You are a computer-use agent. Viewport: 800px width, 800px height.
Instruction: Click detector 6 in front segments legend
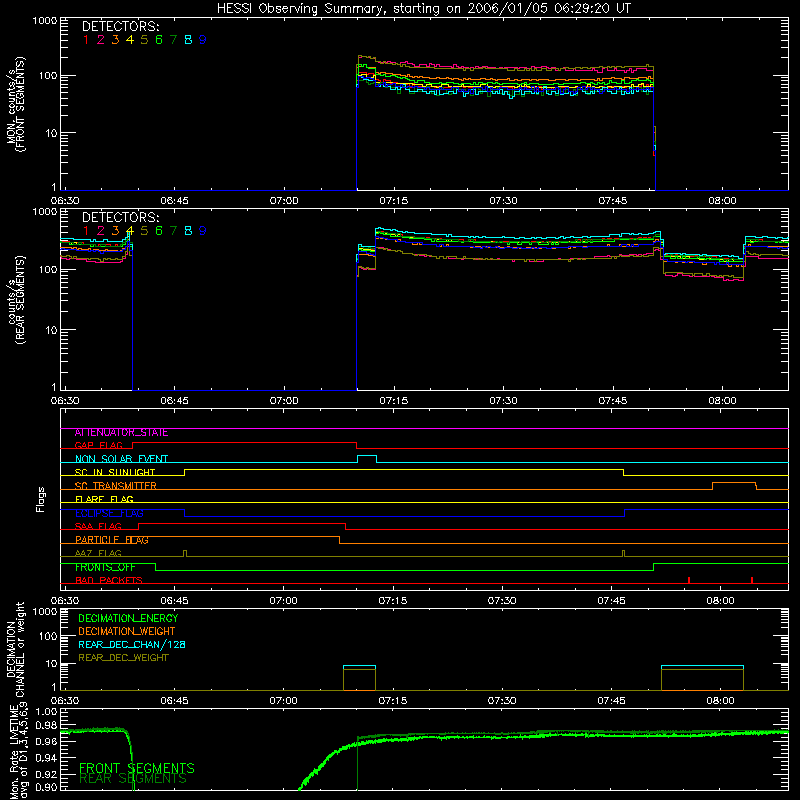159,40
